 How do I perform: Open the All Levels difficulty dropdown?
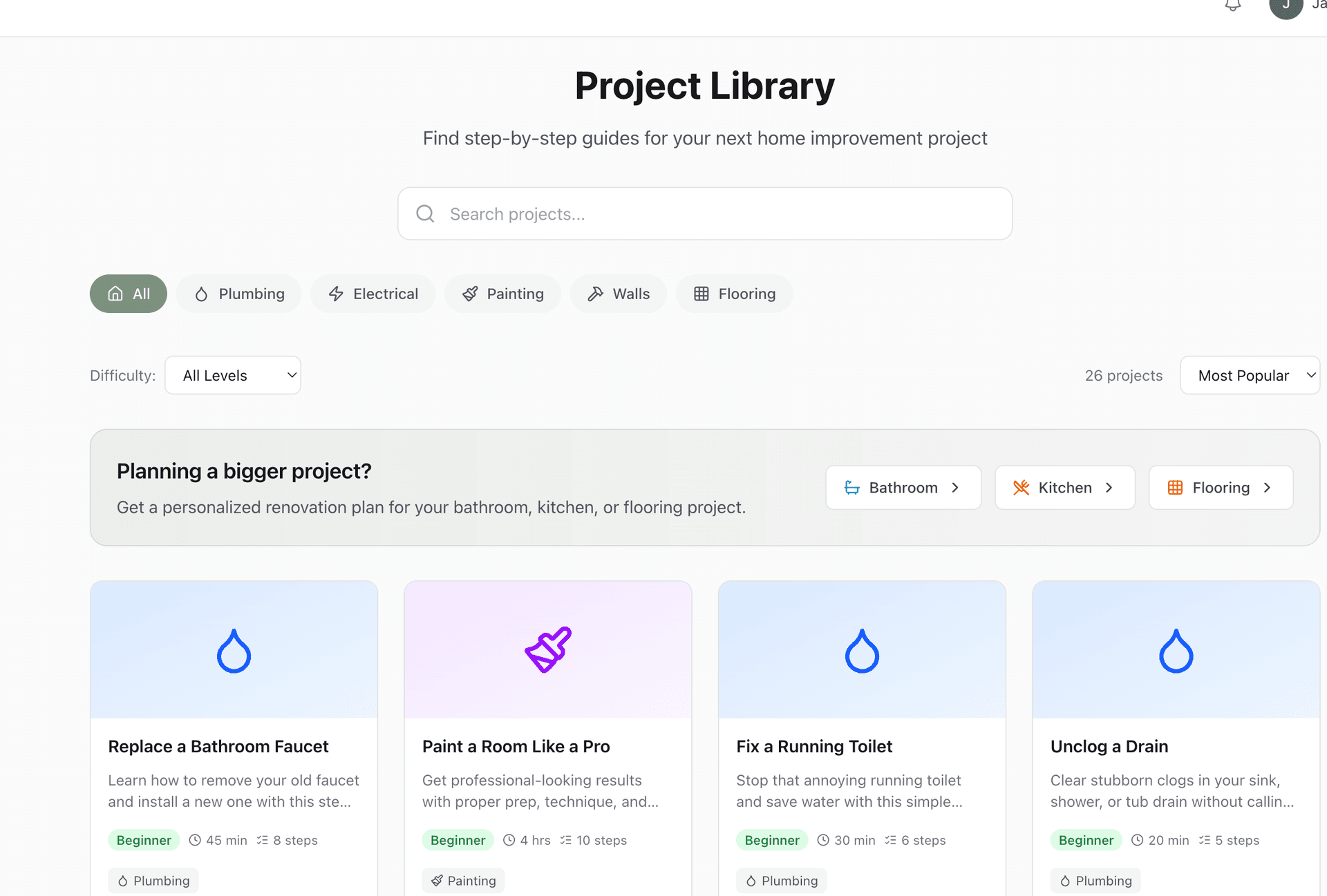232,375
